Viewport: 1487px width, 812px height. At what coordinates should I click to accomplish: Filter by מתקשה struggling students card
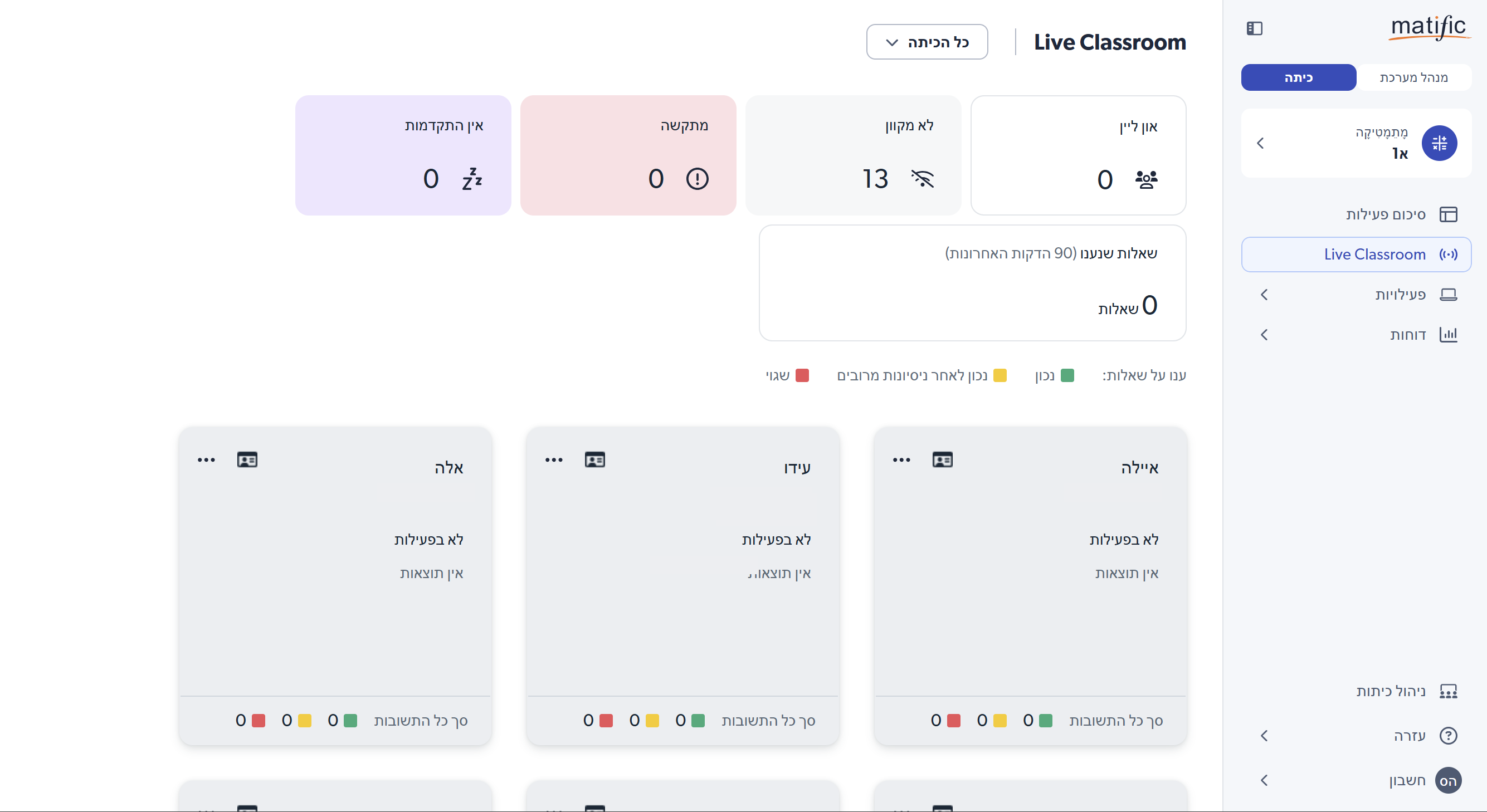627,156
